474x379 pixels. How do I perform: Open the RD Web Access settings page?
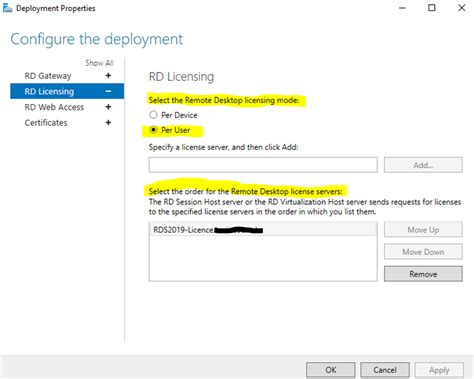54,107
